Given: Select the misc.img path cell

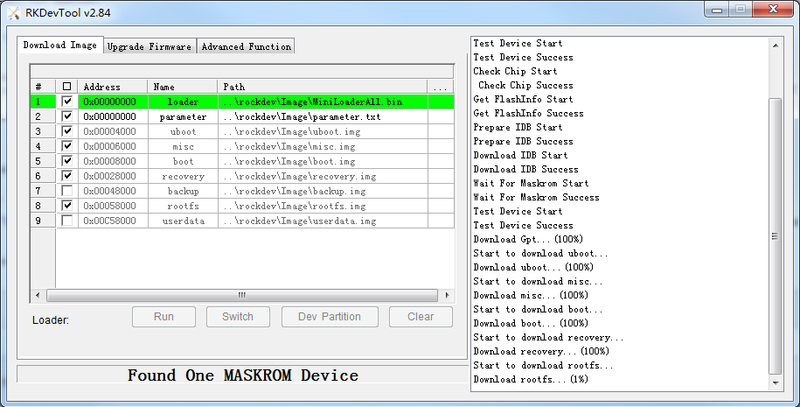Looking at the screenshot, I should coord(323,146).
